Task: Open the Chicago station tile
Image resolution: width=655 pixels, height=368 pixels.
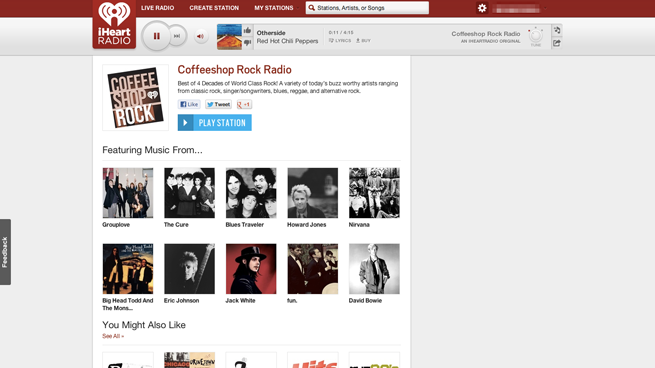Action: coord(189,360)
